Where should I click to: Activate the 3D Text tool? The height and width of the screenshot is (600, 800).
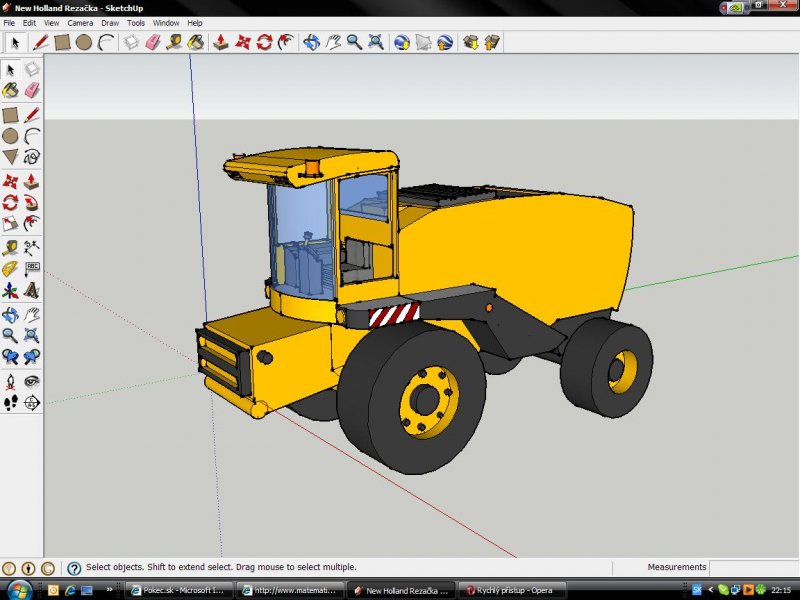32,291
